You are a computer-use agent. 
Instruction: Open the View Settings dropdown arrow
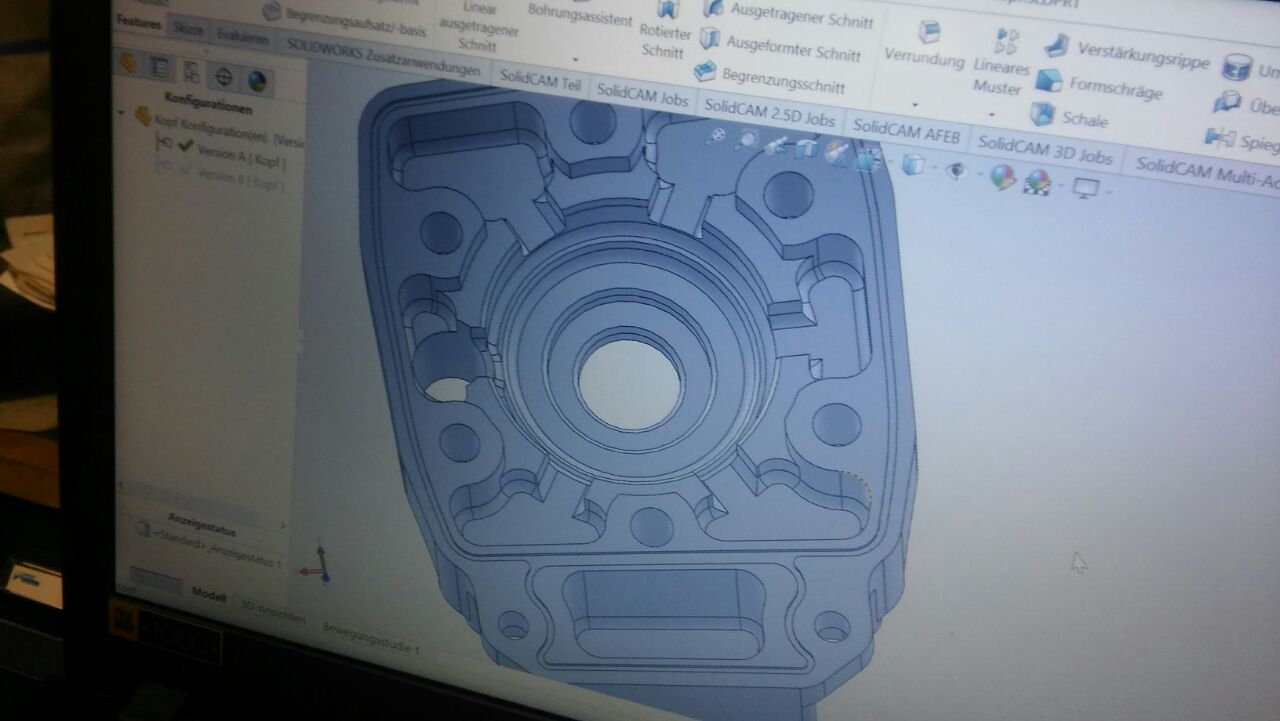point(1108,192)
